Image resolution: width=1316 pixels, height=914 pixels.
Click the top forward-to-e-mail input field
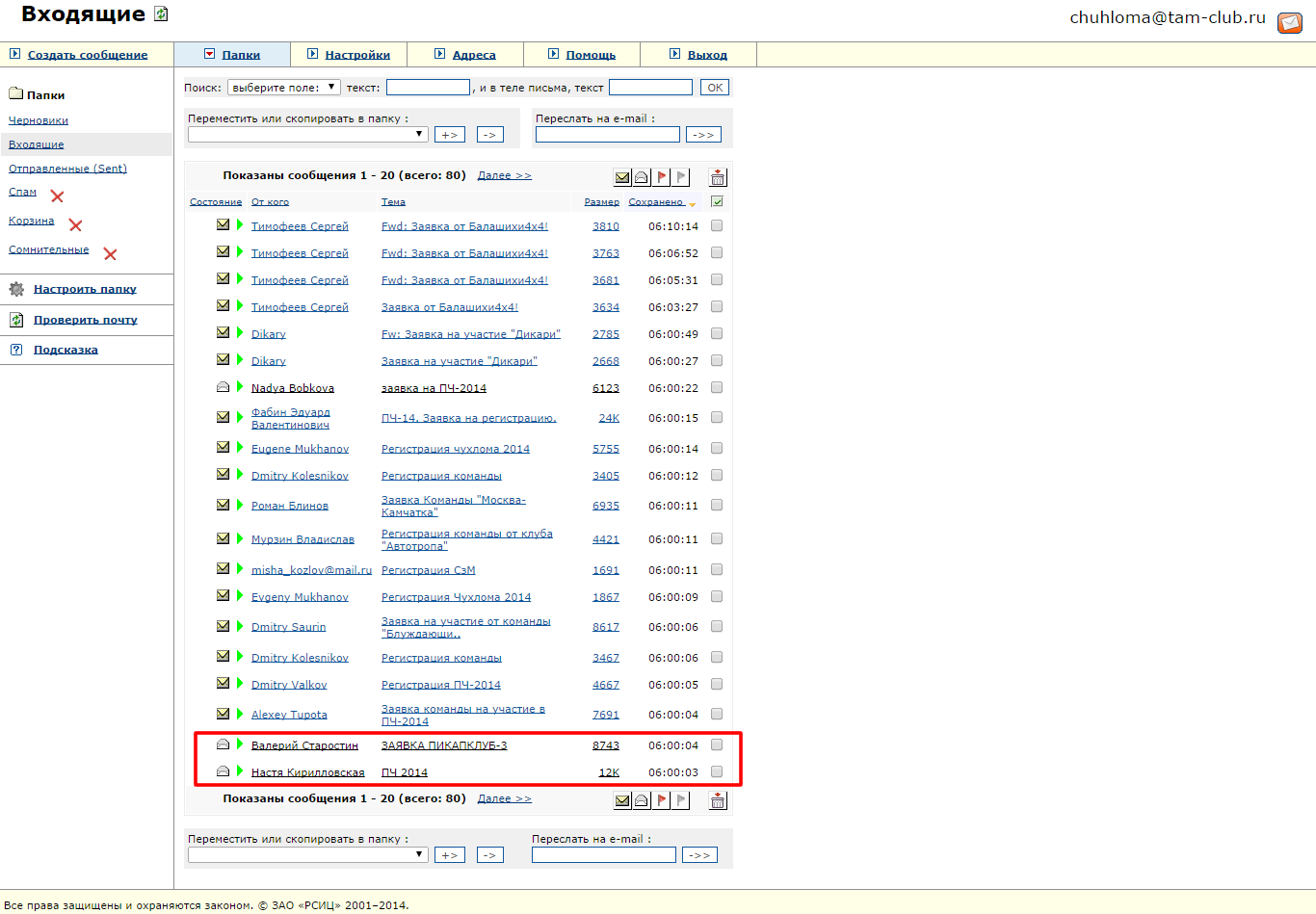[607, 135]
